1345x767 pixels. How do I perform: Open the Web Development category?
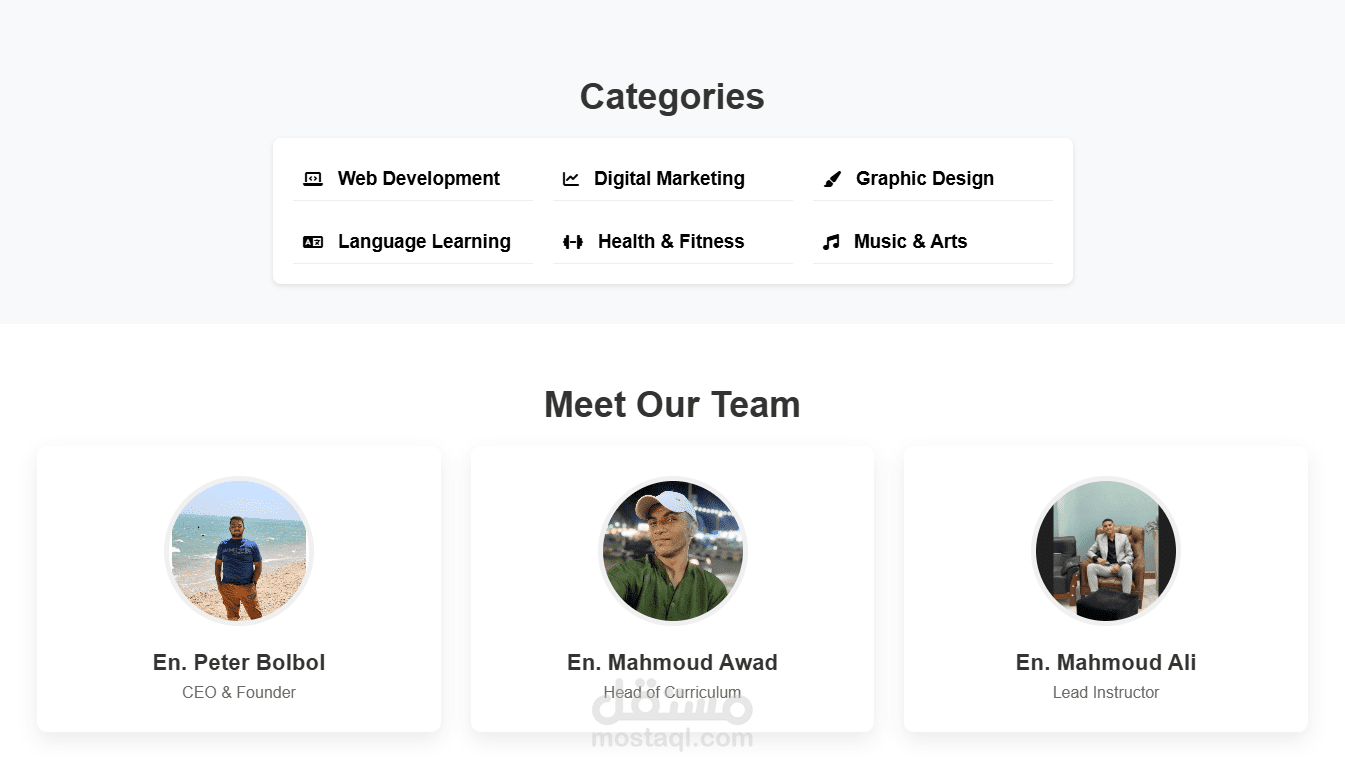coord(419,179)
